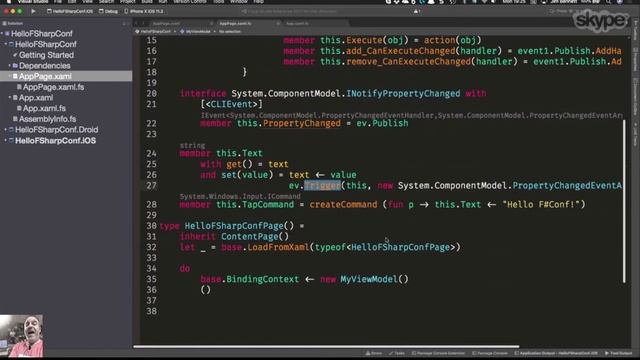640x360 pixels.
Task: Switch to the AppPage.xaml.fs editor tab
Action: pos(235,24)
